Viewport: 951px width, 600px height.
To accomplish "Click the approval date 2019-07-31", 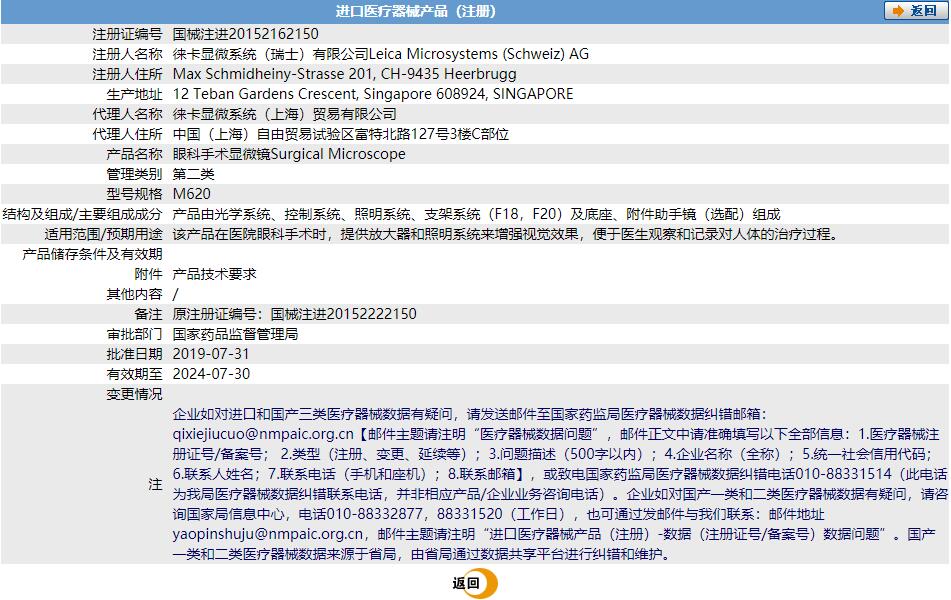I will (211, 354).
